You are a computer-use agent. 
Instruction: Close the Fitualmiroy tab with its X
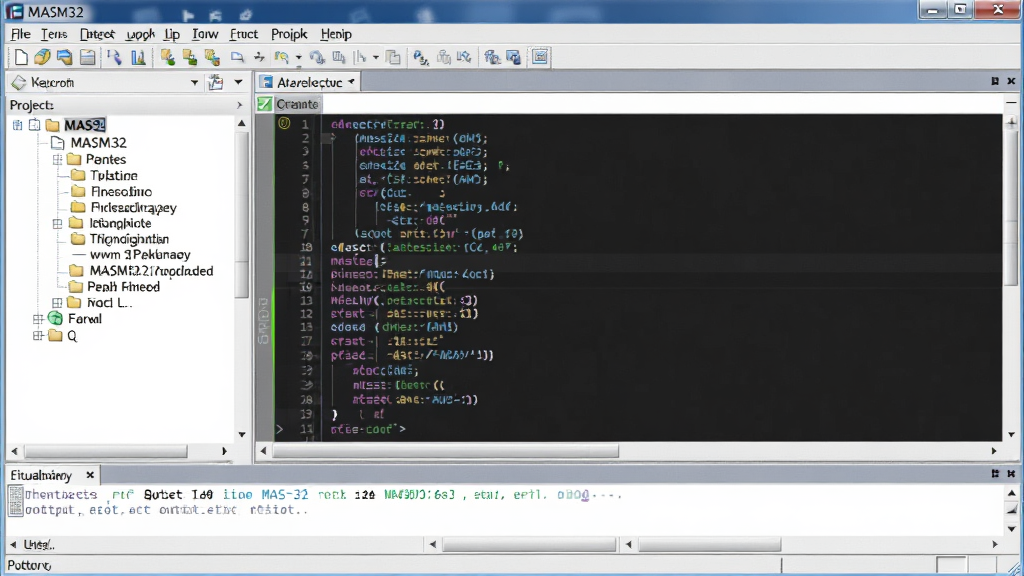[90, 475]
